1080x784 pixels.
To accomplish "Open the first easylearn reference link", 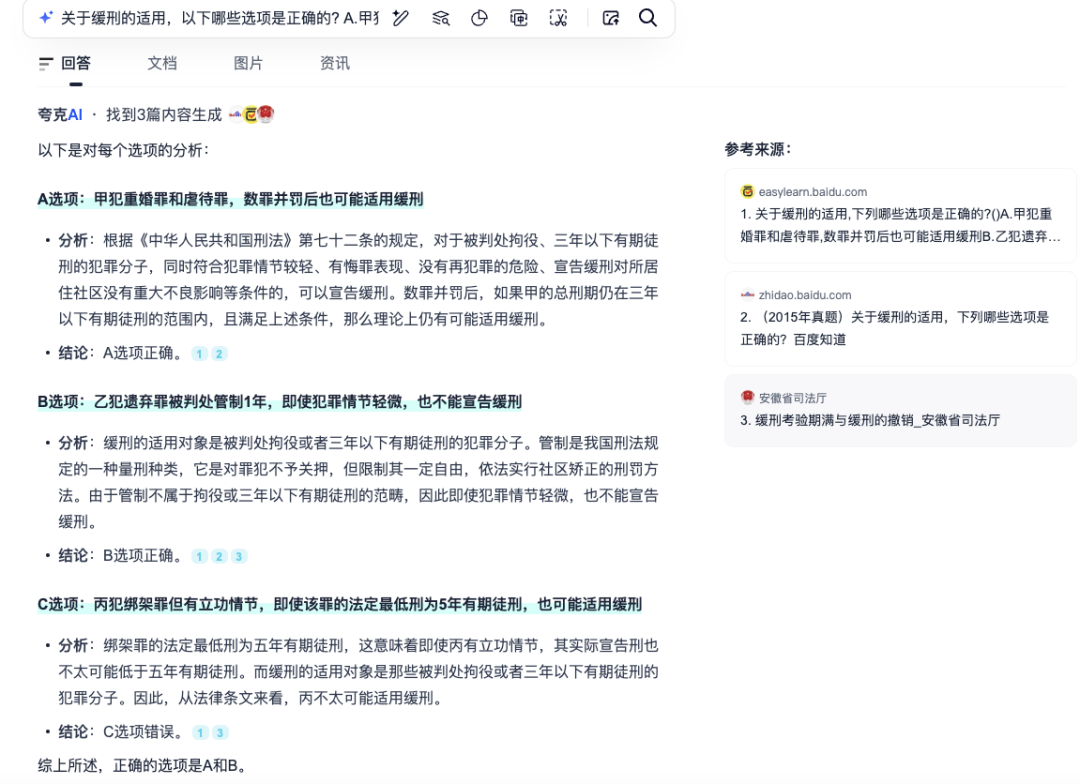I will 898,228.
